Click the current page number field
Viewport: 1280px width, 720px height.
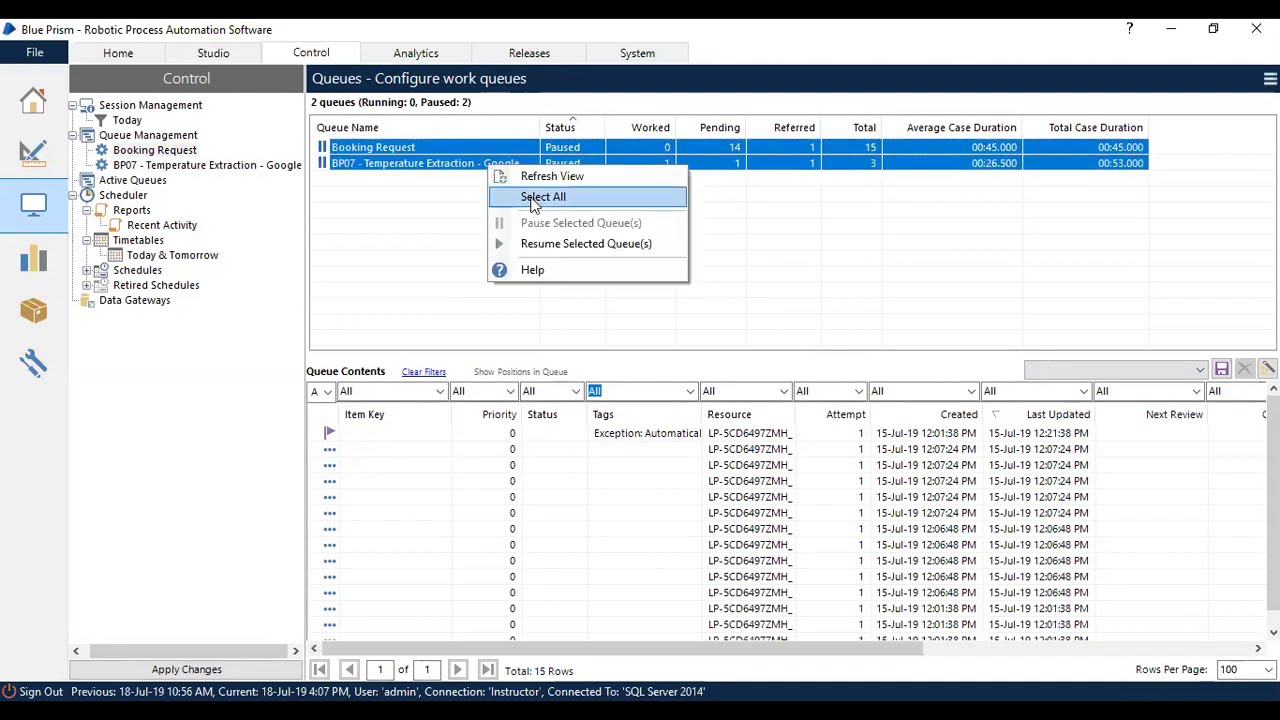[x=380, y=670]
